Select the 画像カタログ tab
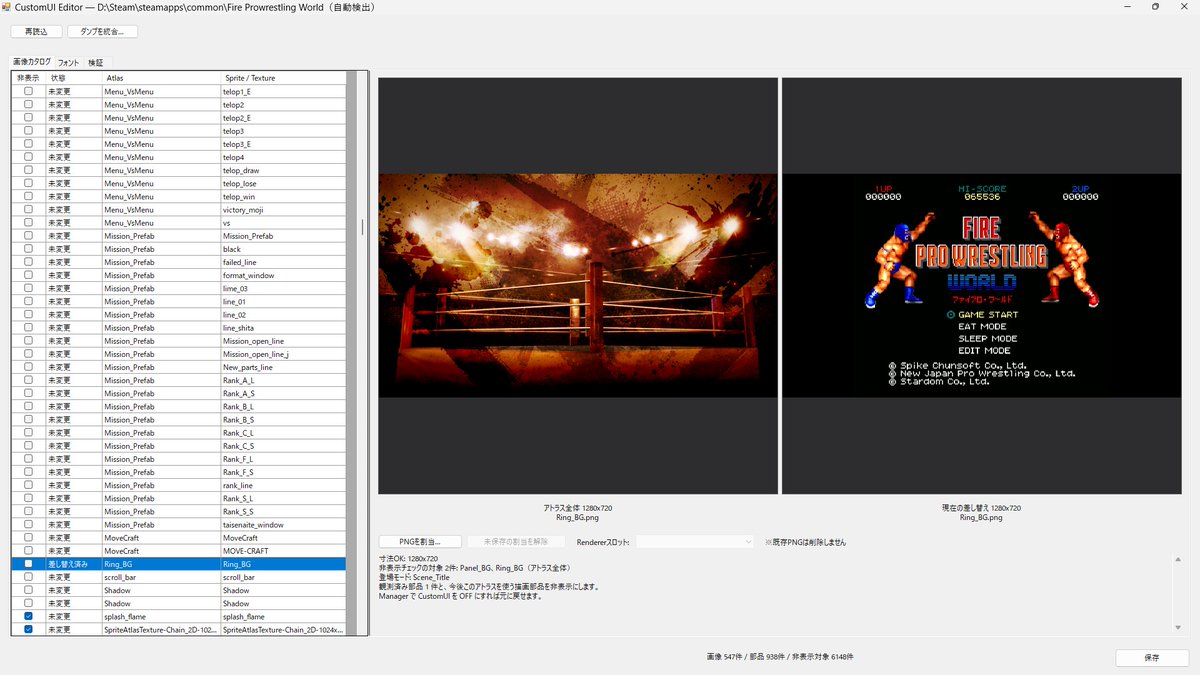Screen dimensions: 1200x675 coord(32,62)
